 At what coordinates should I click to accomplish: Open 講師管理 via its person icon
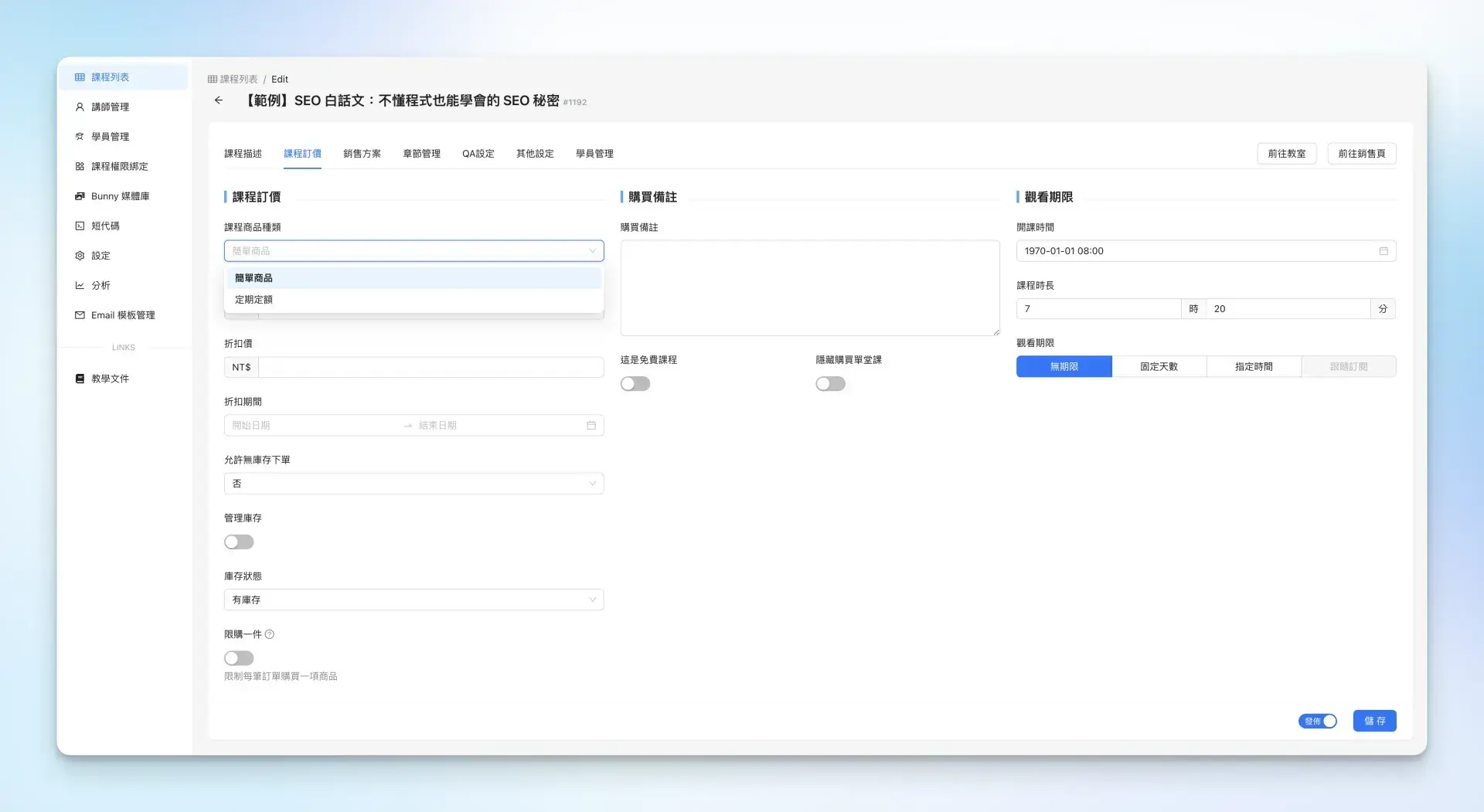[x=80, y=107]
